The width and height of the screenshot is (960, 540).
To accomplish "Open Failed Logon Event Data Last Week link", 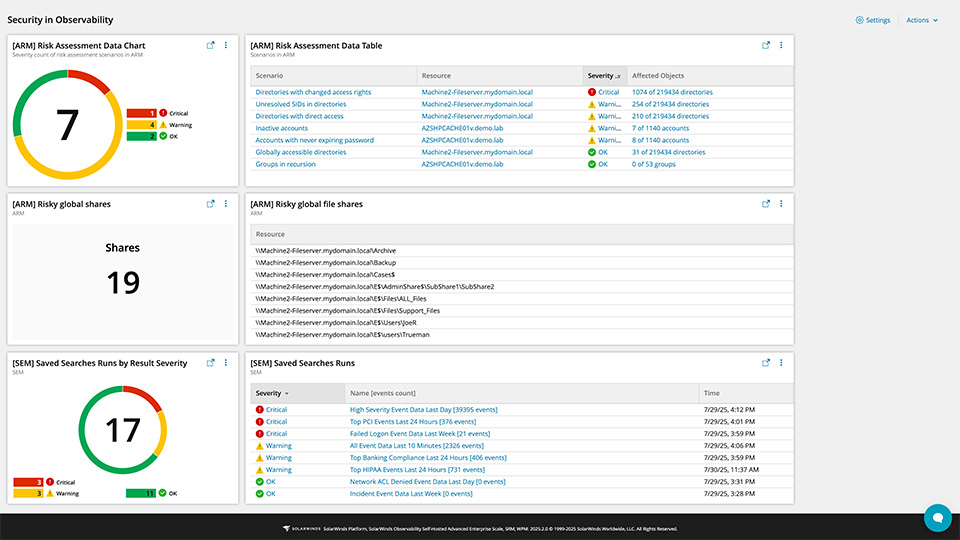I will pyautogui.click(x=414, y=434).
